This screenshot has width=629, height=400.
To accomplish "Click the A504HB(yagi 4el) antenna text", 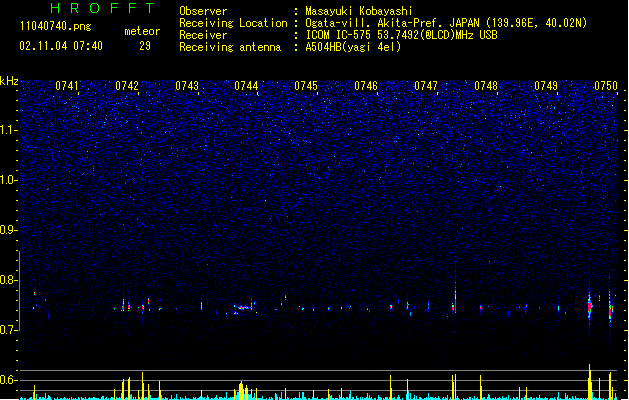I will point(353,47).
